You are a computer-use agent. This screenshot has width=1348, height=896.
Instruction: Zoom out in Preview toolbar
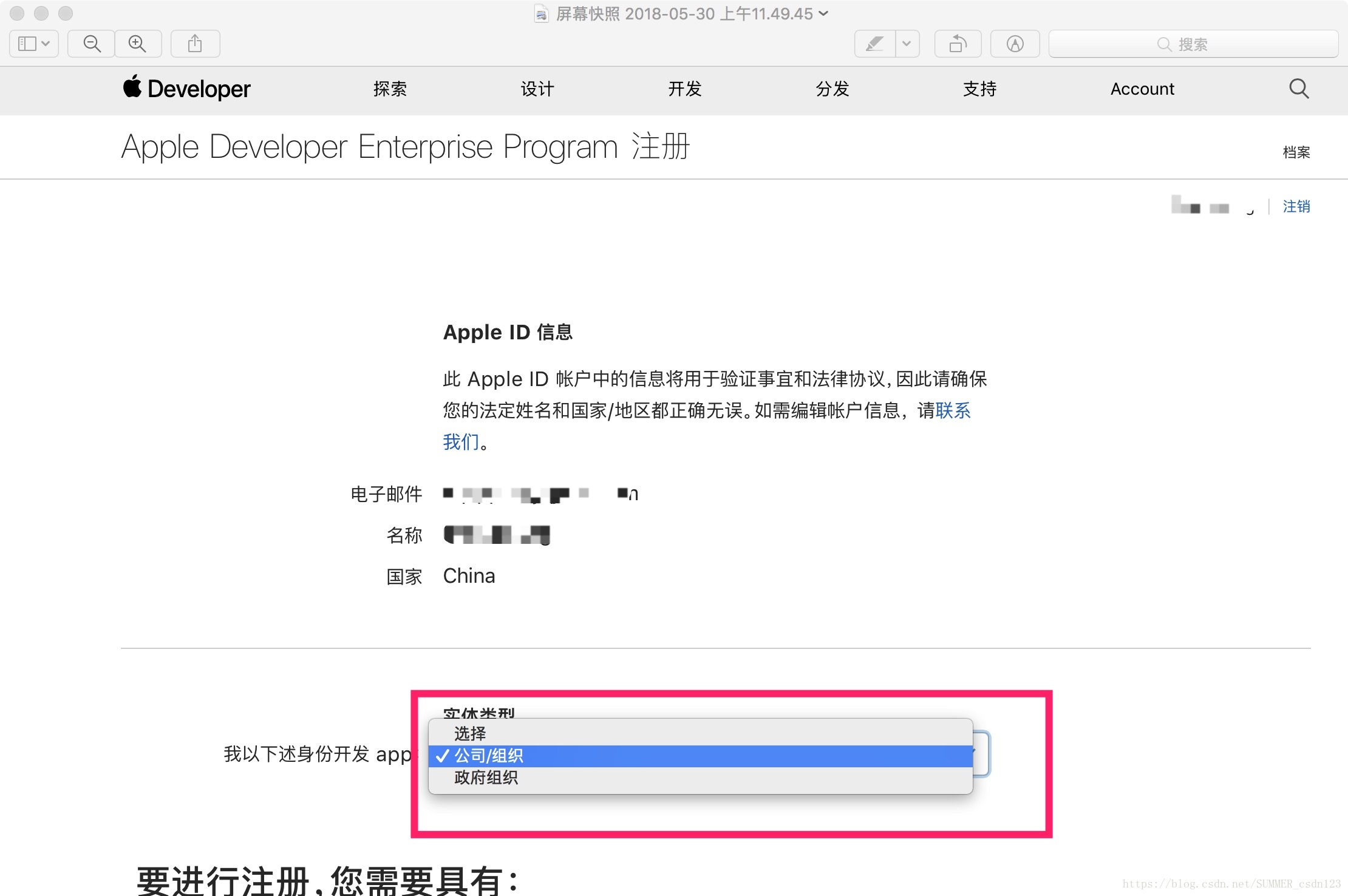(x=92, y=44)
